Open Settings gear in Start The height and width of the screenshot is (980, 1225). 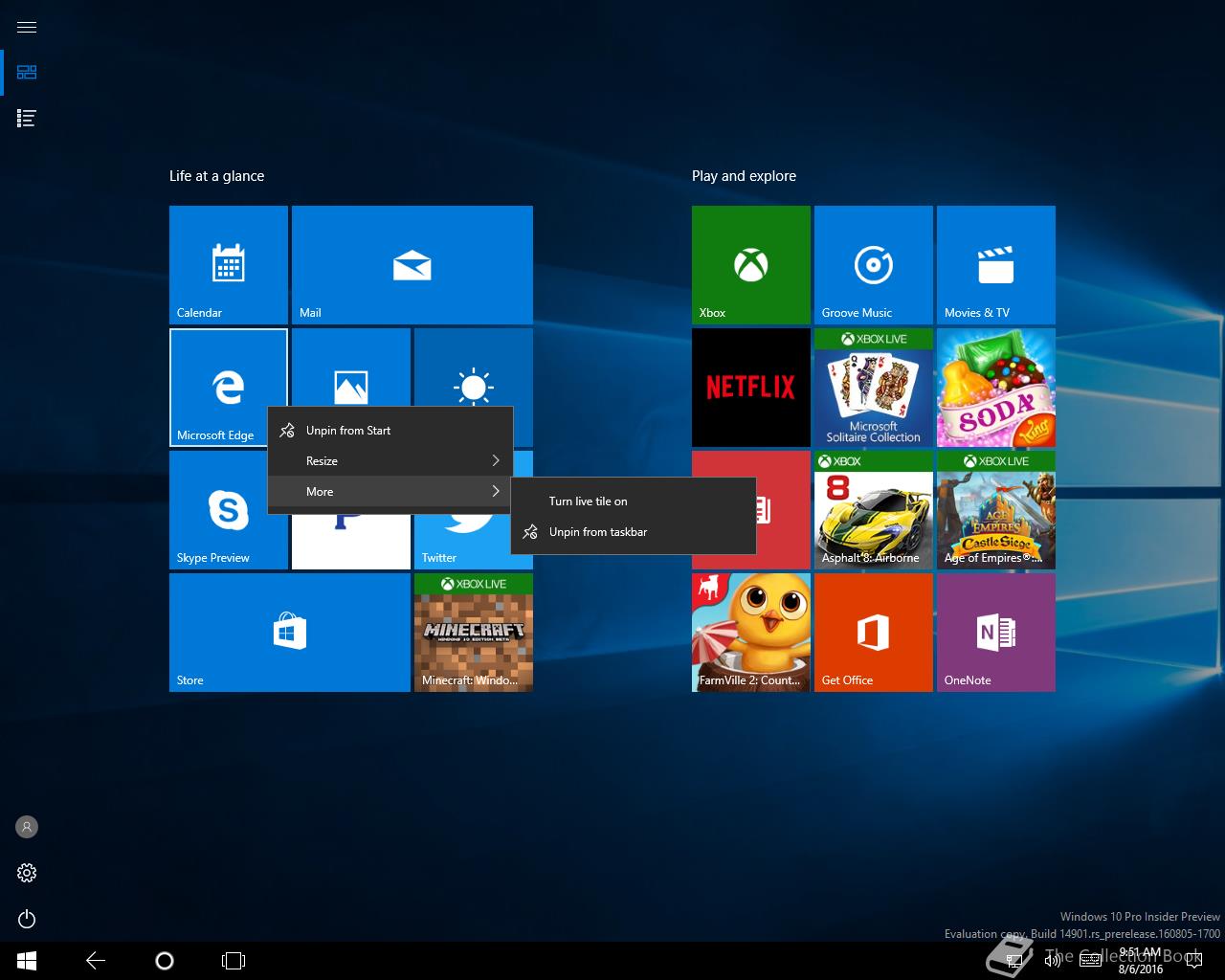(27, 873)
